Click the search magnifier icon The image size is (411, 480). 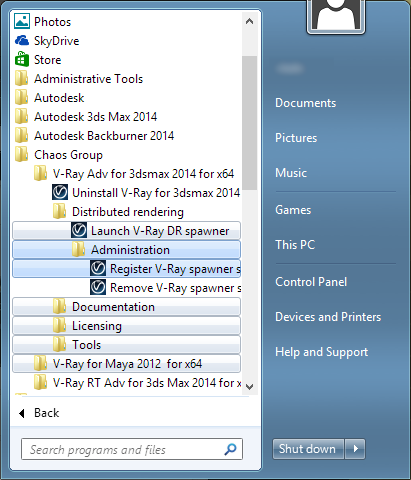[x=230, y=449]
